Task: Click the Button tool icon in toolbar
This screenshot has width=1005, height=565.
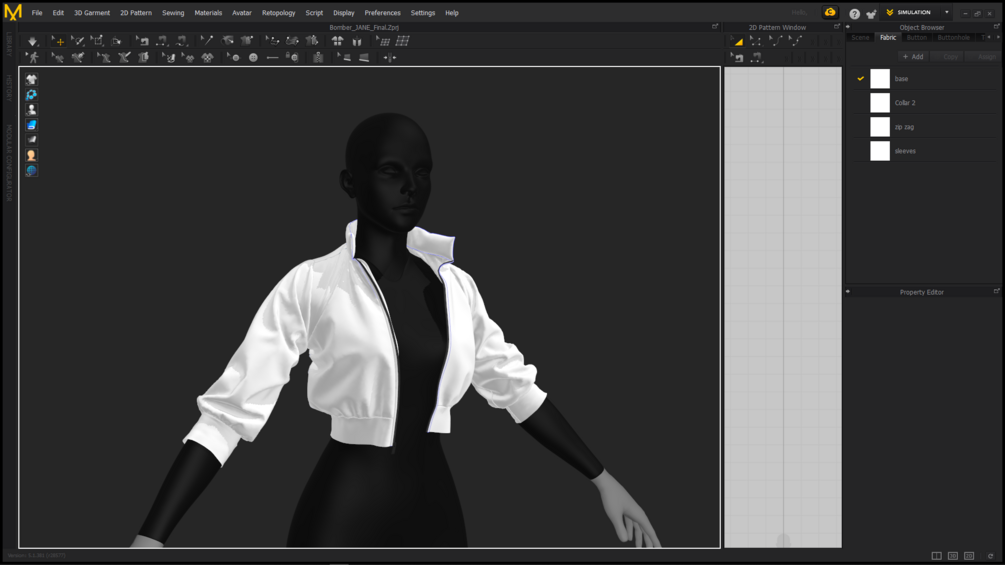Action: pos(253,58)
